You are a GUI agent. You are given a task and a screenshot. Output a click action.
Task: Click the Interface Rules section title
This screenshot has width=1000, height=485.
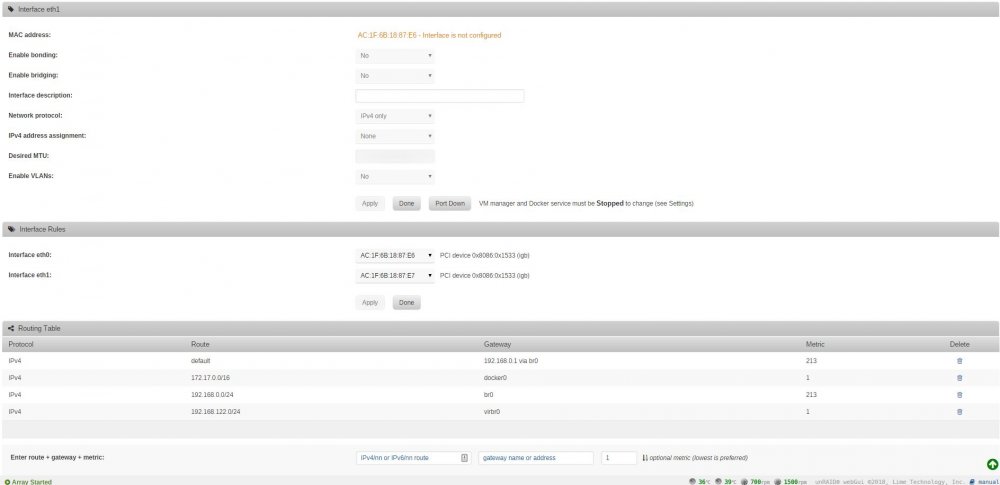(42, 229)
